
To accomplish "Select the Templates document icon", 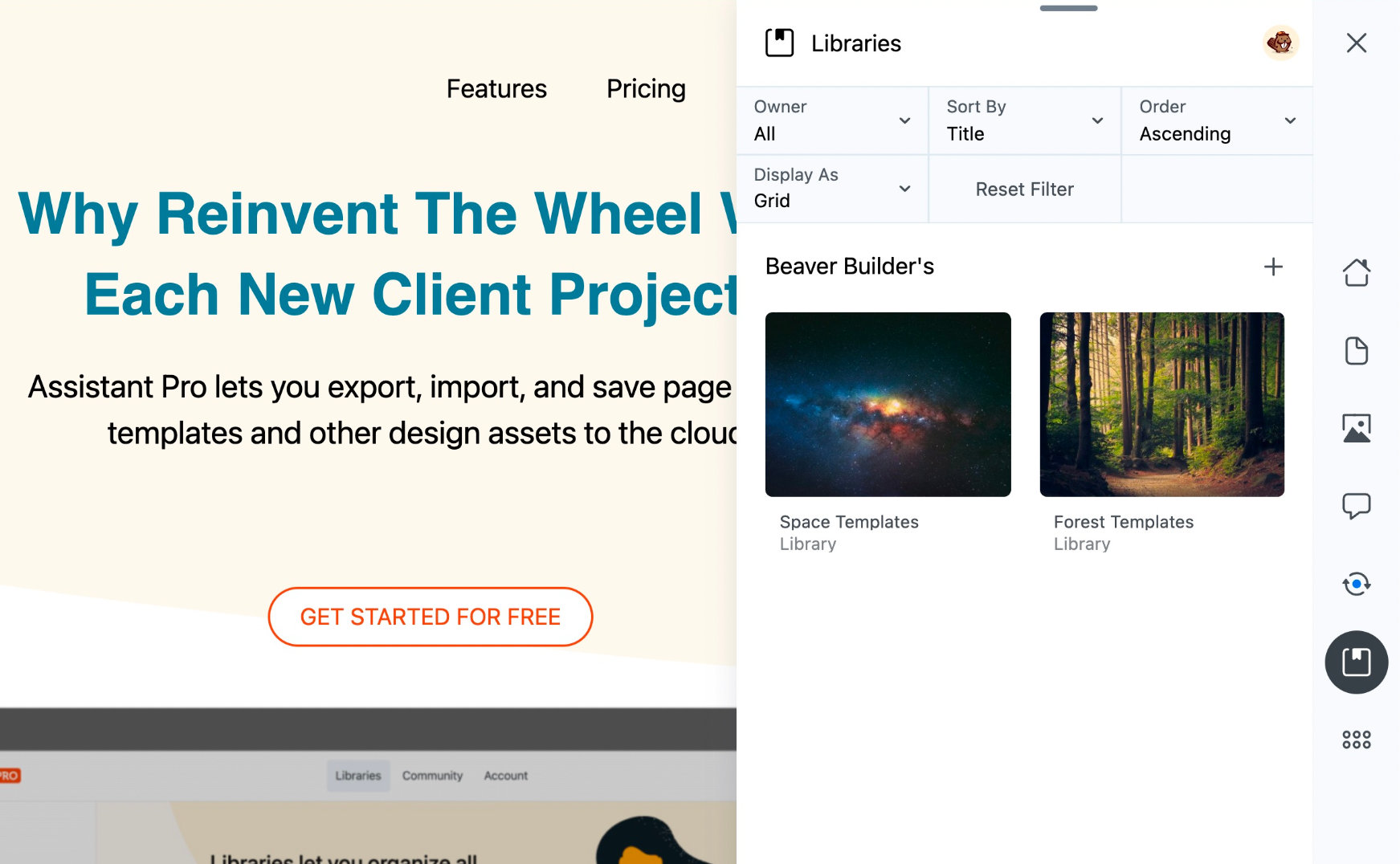I will (1357, 350).
